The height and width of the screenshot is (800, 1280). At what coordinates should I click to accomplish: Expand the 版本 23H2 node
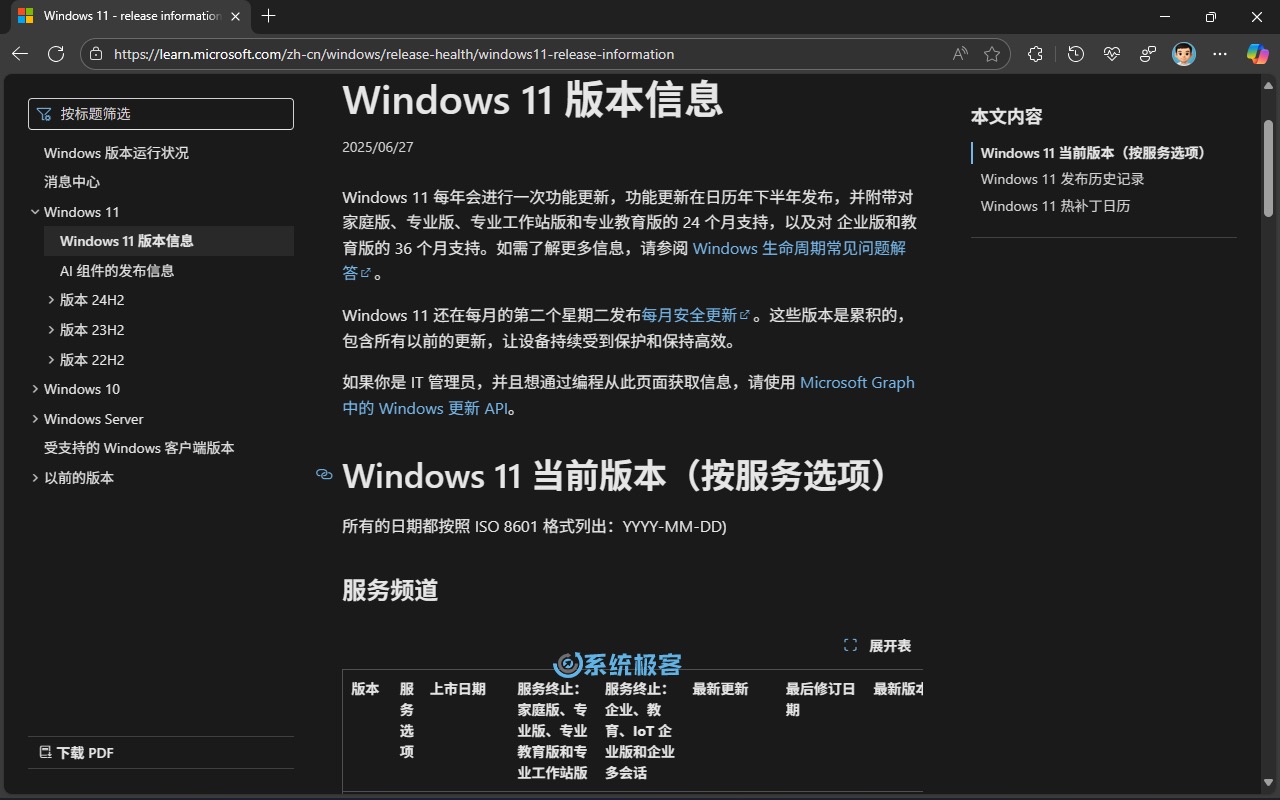pyautogui.click(x=51, y=330)
